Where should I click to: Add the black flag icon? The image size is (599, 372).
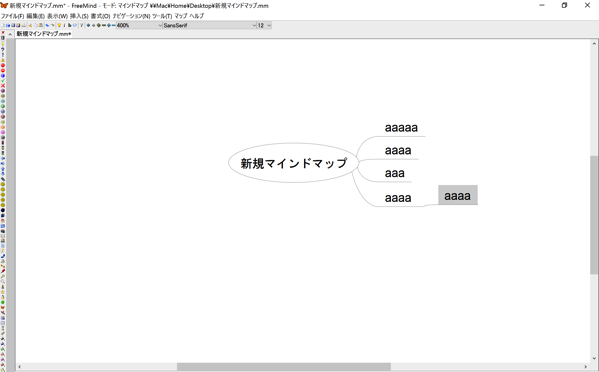3,339
